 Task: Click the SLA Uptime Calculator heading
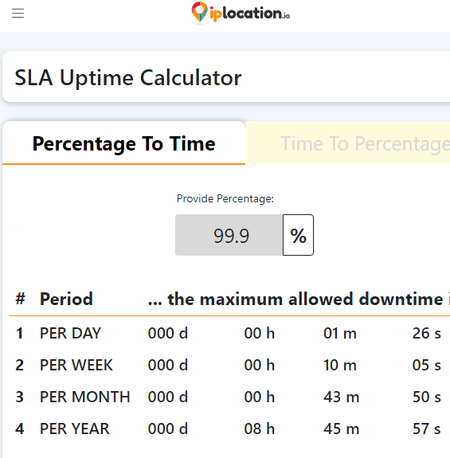[128, 78]
